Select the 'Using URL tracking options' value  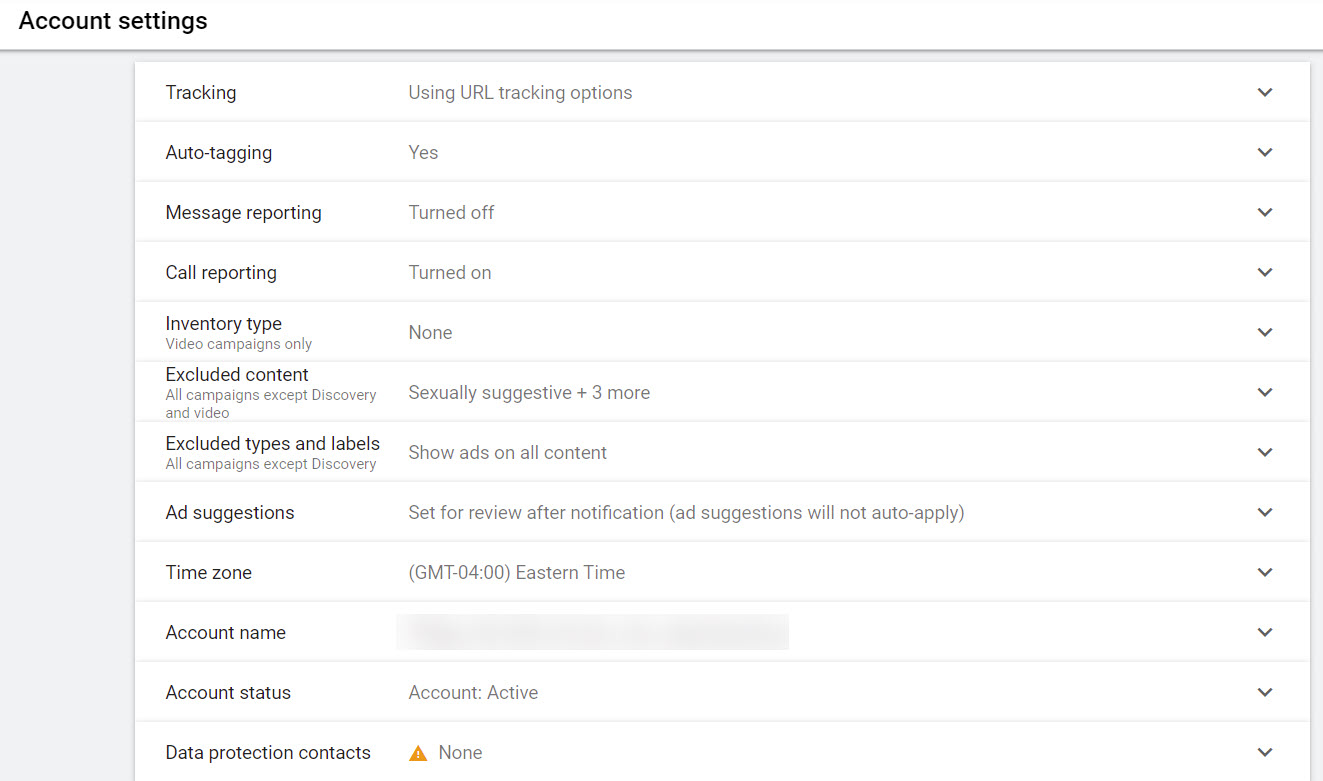pos(520,92)
